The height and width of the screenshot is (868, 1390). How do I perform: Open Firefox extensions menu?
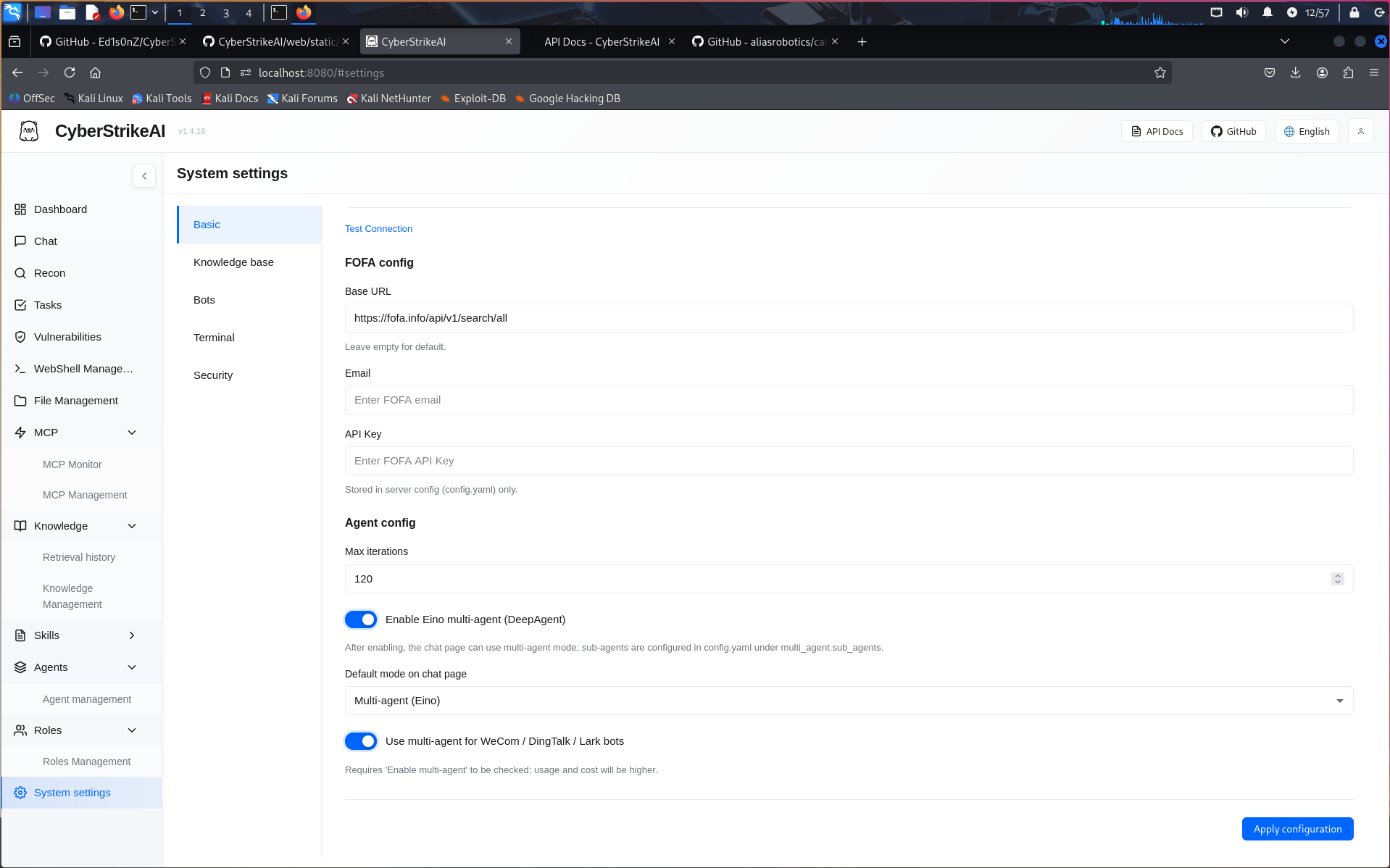pyautogui.click(x=1348, y=72)
